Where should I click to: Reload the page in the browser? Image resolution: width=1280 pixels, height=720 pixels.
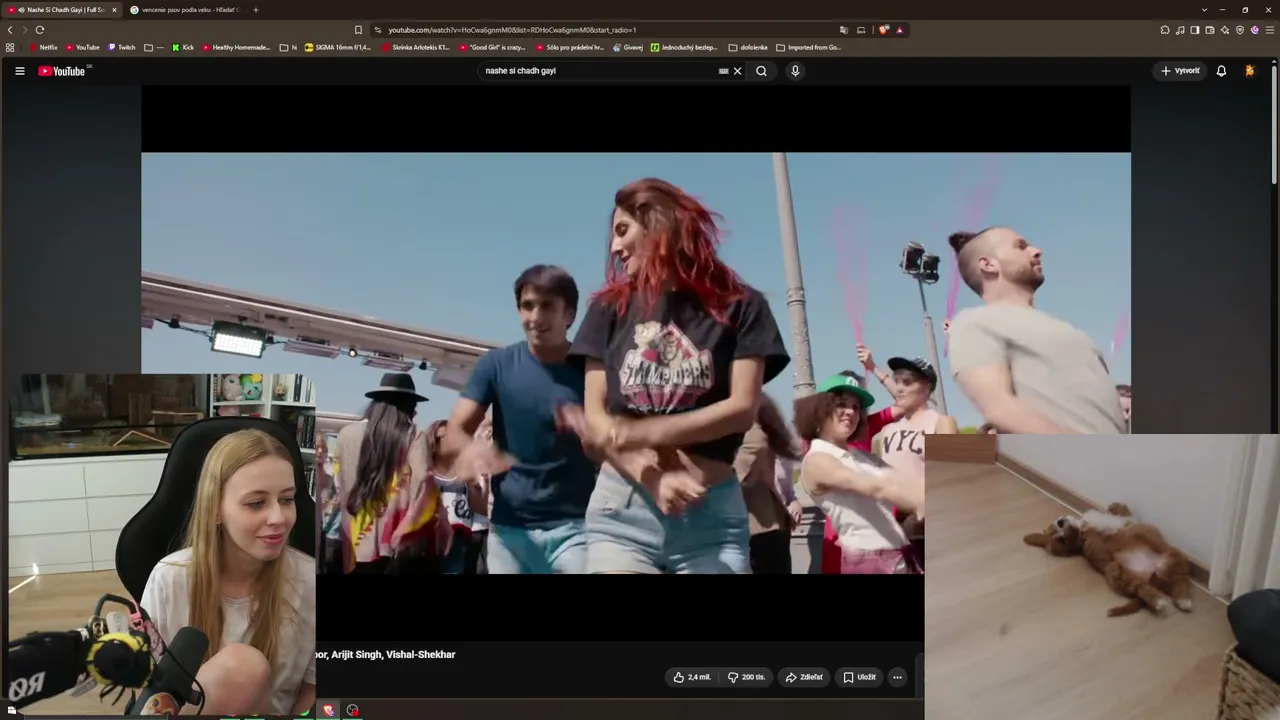[x=40, y=30]
